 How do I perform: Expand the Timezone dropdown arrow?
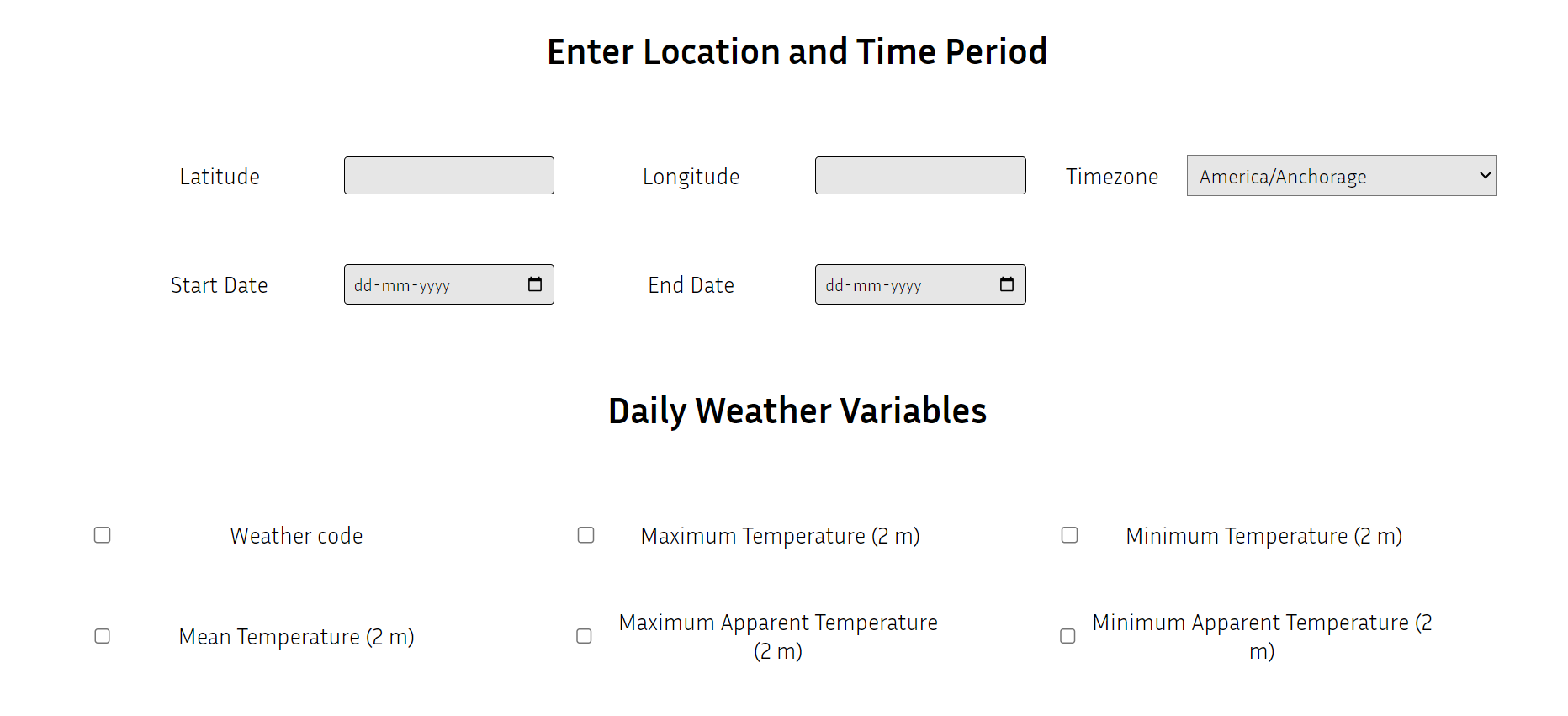1485,175
